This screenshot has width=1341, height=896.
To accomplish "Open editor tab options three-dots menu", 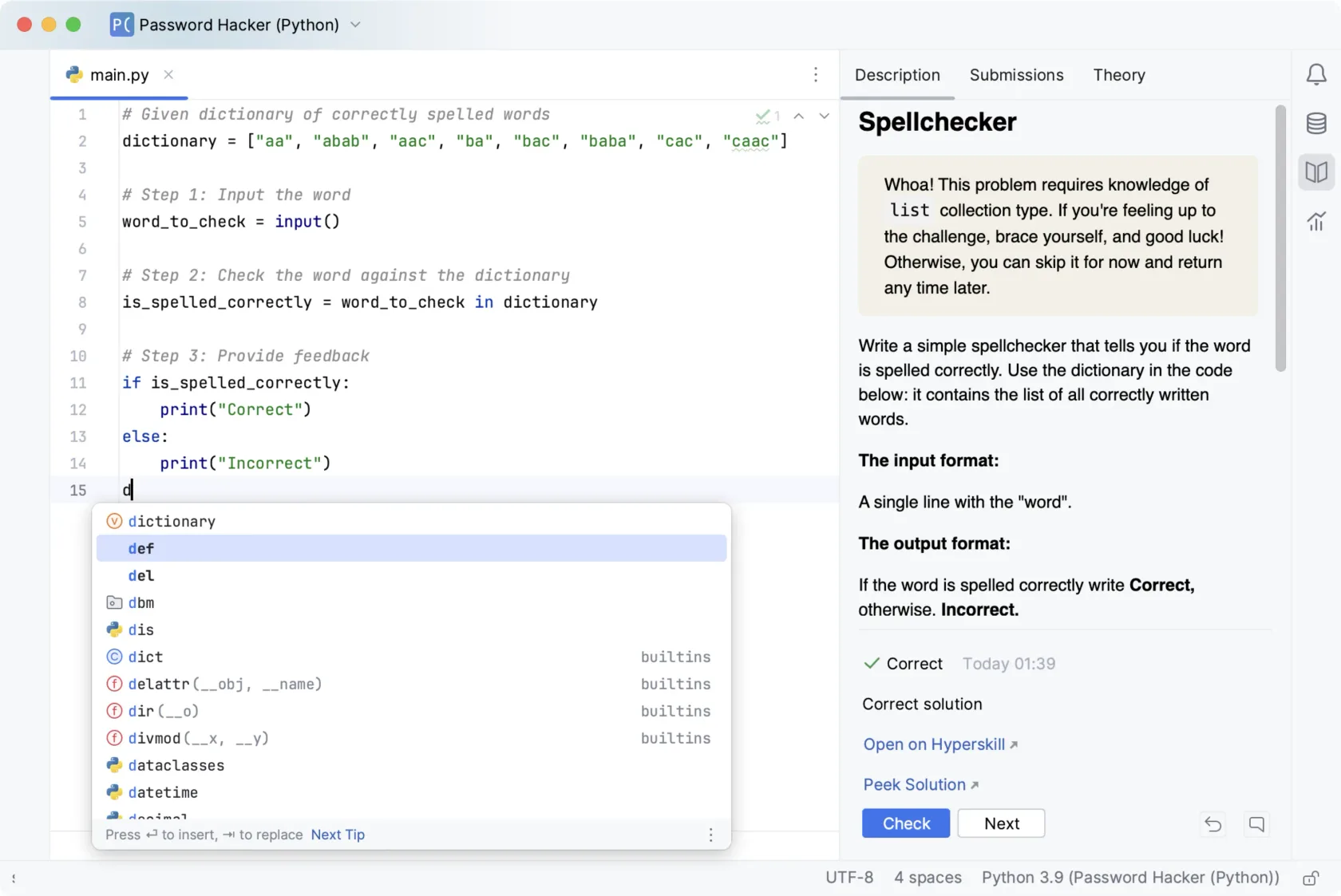I will tap(815, 74).
